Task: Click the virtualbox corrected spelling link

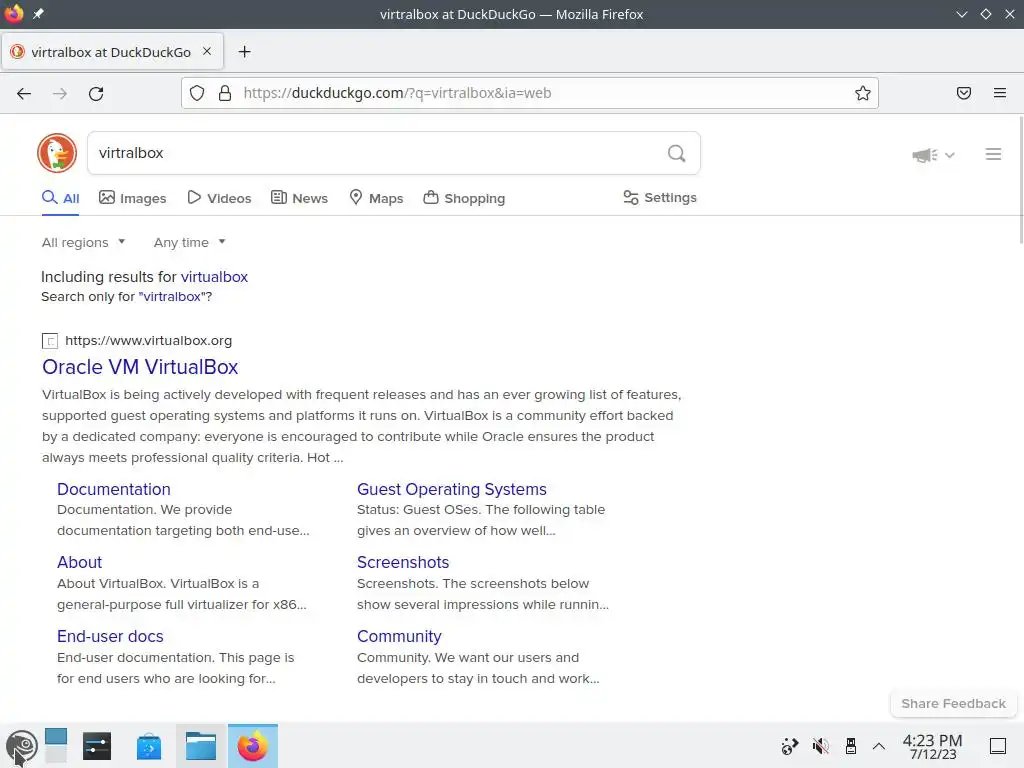Action: [x=214, y=277]
